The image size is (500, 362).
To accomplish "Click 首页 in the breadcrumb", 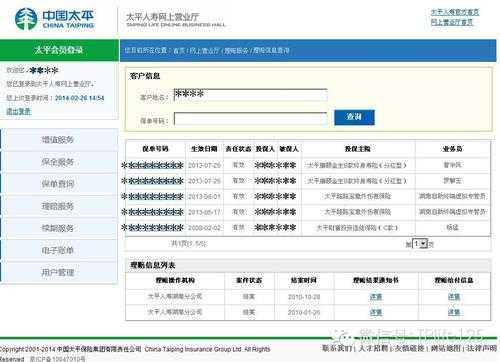I will coord(179,51).
